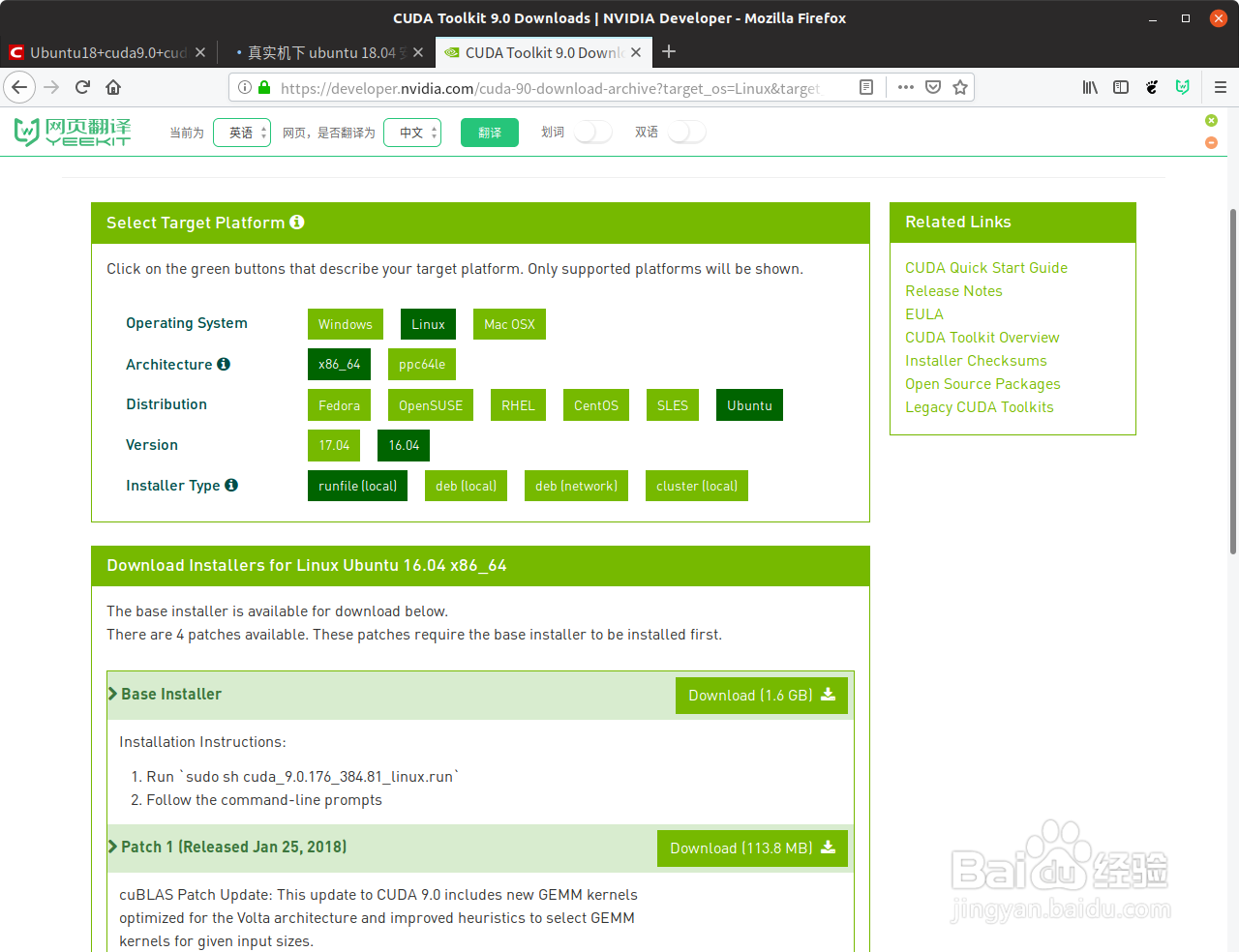Open Release Notes link

[953, 291]
